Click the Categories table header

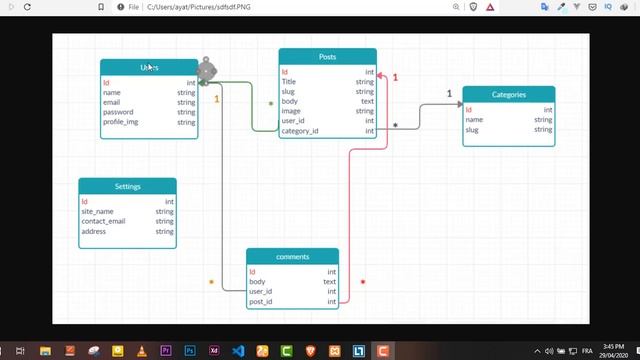coord(509,94)
